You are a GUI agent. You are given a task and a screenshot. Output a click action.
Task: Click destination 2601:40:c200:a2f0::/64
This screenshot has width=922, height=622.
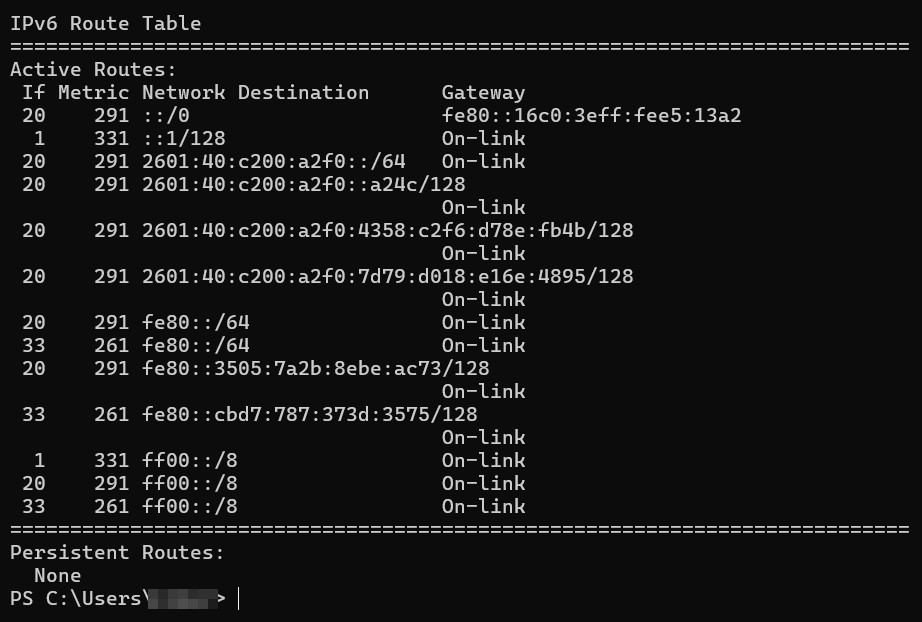coord(273,161)
